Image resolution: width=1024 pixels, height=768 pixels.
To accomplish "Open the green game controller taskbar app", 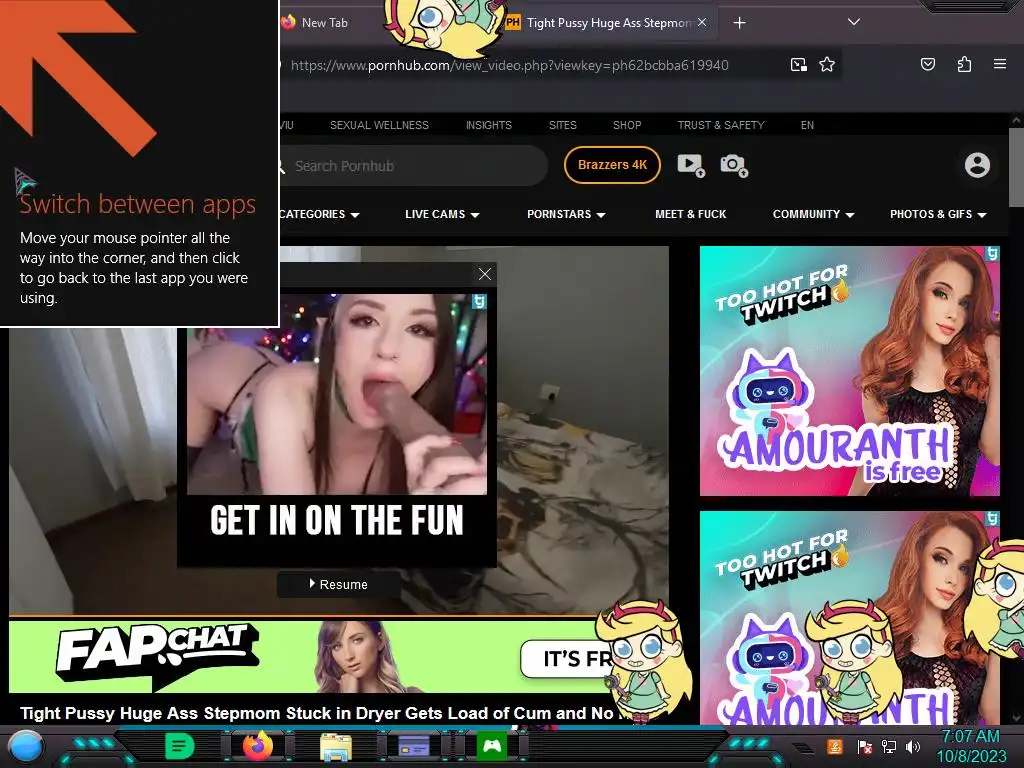I will (492, 746).
